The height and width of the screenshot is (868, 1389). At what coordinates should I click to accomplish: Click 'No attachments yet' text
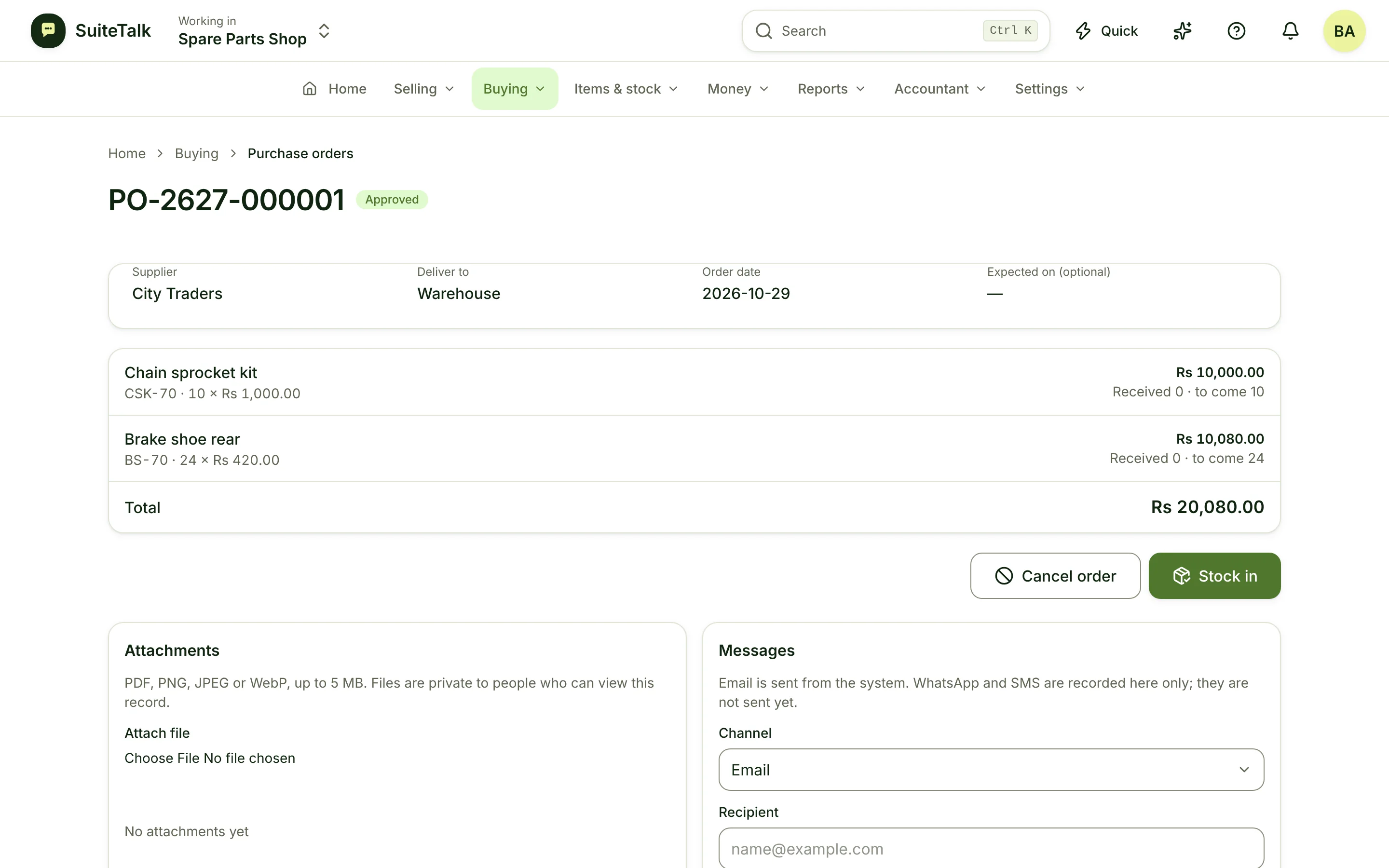187,832
